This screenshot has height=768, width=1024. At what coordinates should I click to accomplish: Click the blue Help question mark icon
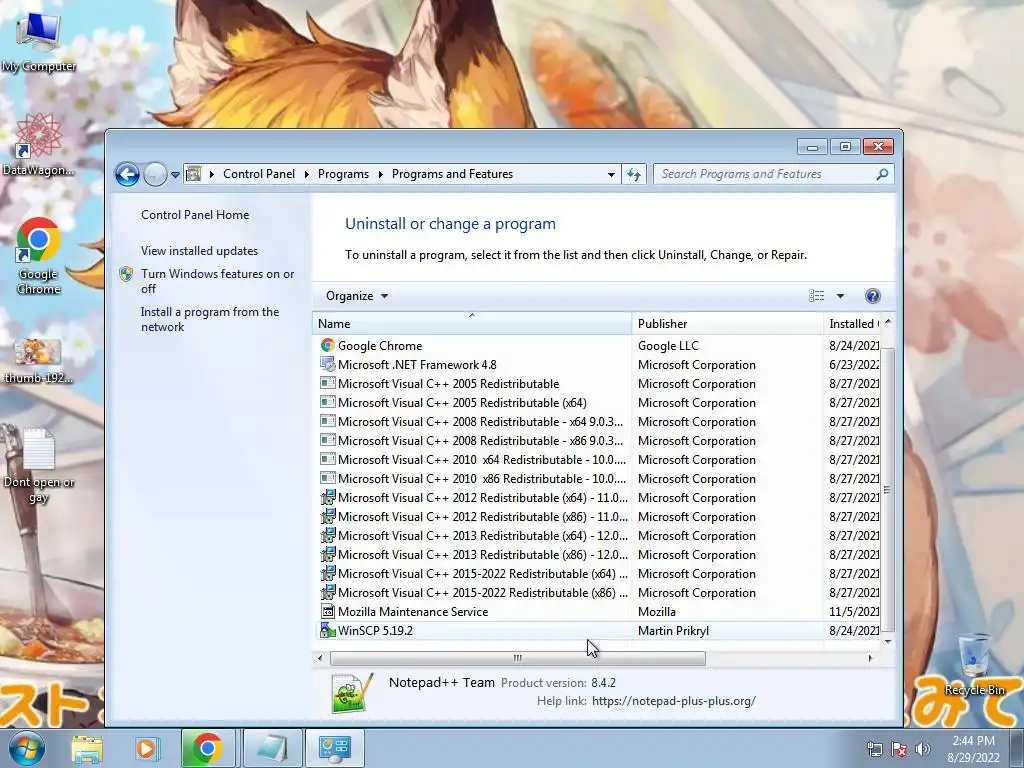pos(872,296)
